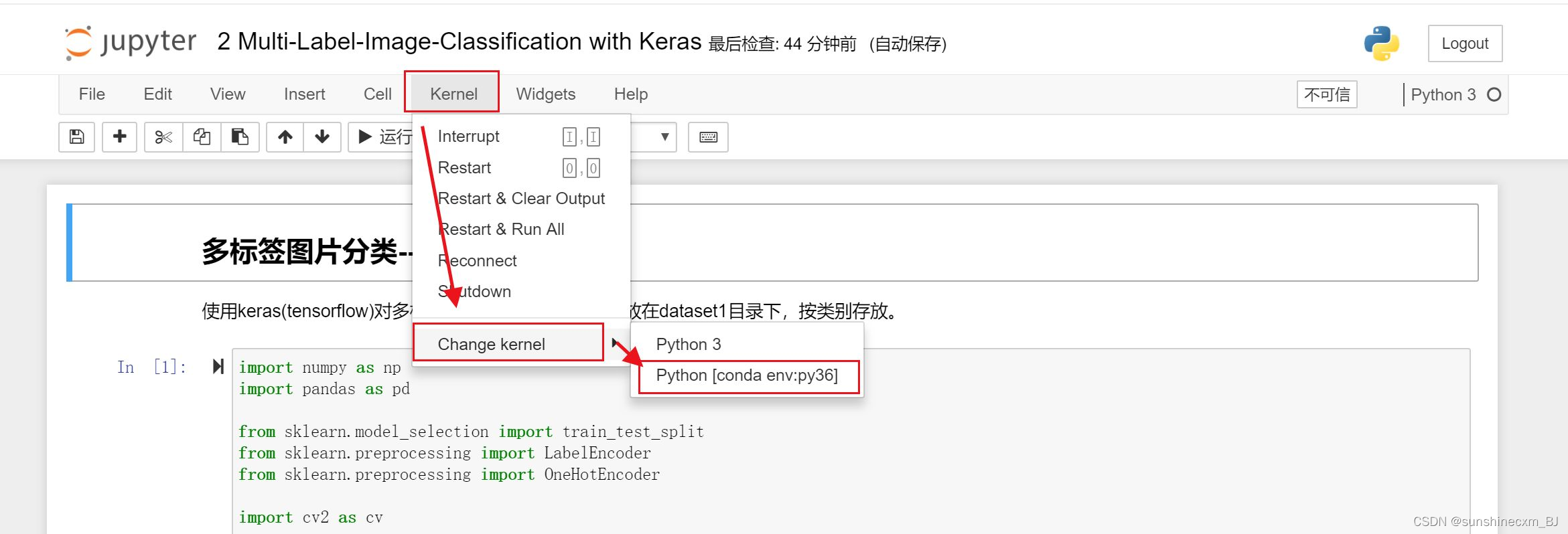
Task: Click the 最后检查 checkpoint status text
Action: click(782, 44)
